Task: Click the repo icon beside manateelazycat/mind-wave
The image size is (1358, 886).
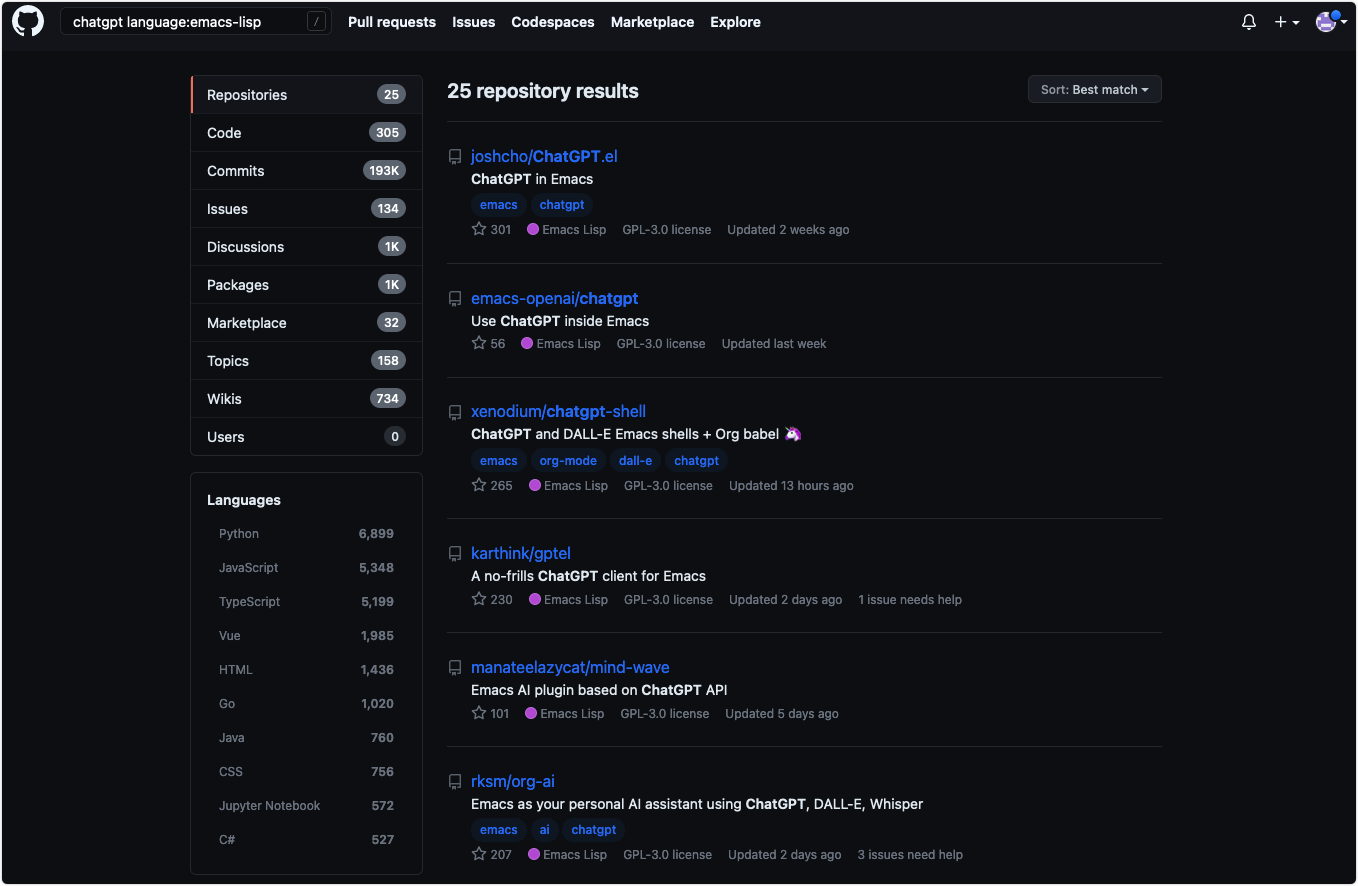Action: point(455,668)
